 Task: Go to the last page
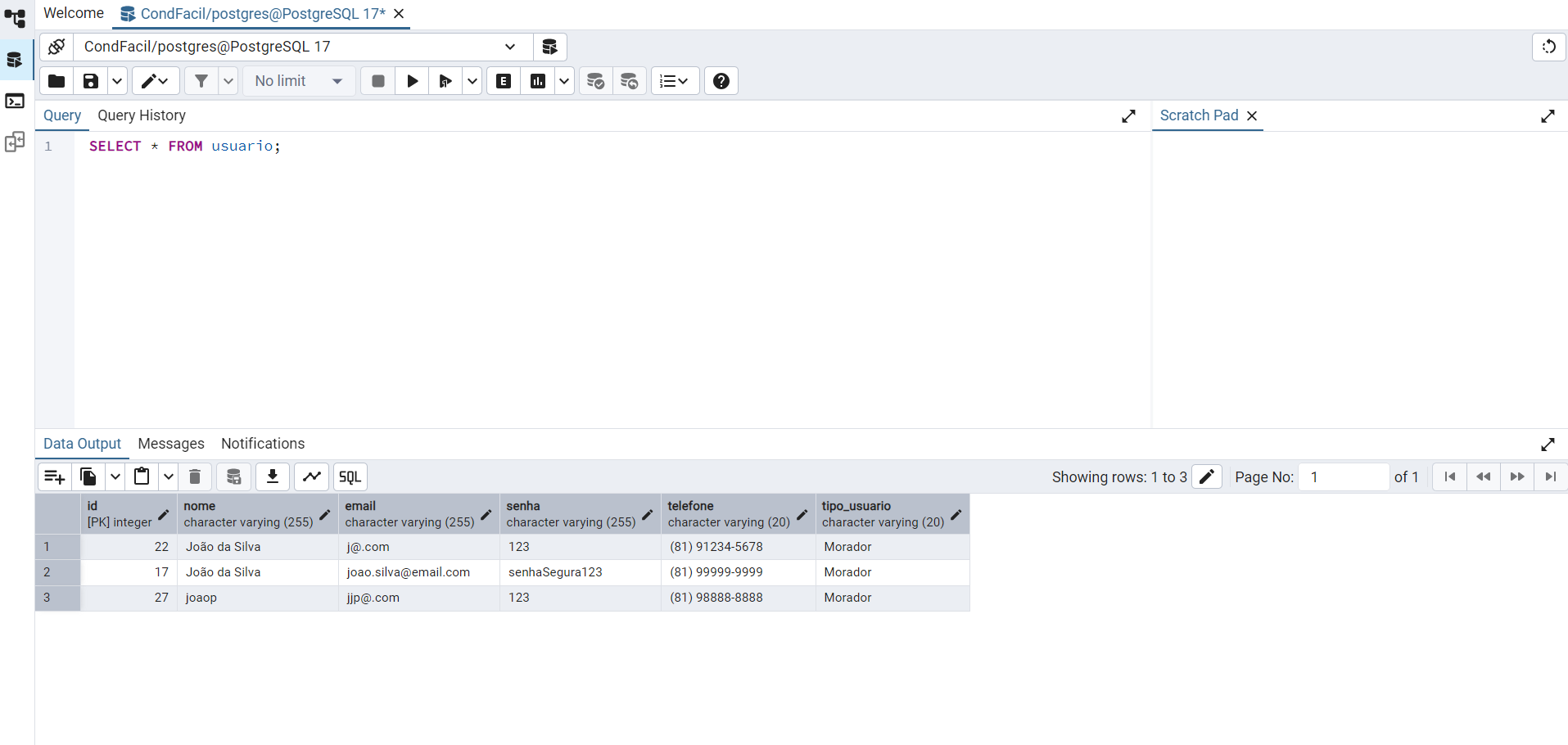(1551, 476)
